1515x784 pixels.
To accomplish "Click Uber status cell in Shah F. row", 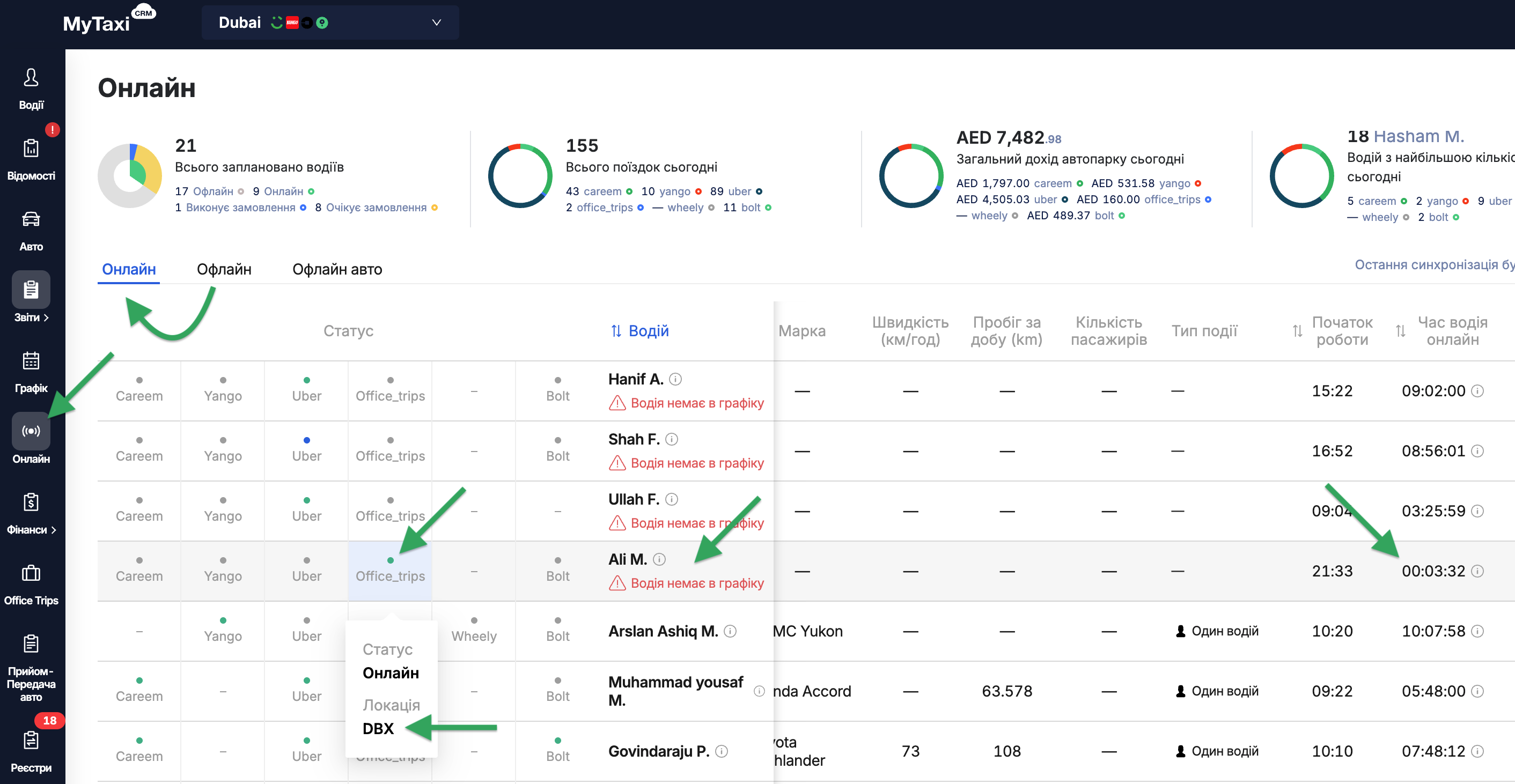I will [306, 450].
